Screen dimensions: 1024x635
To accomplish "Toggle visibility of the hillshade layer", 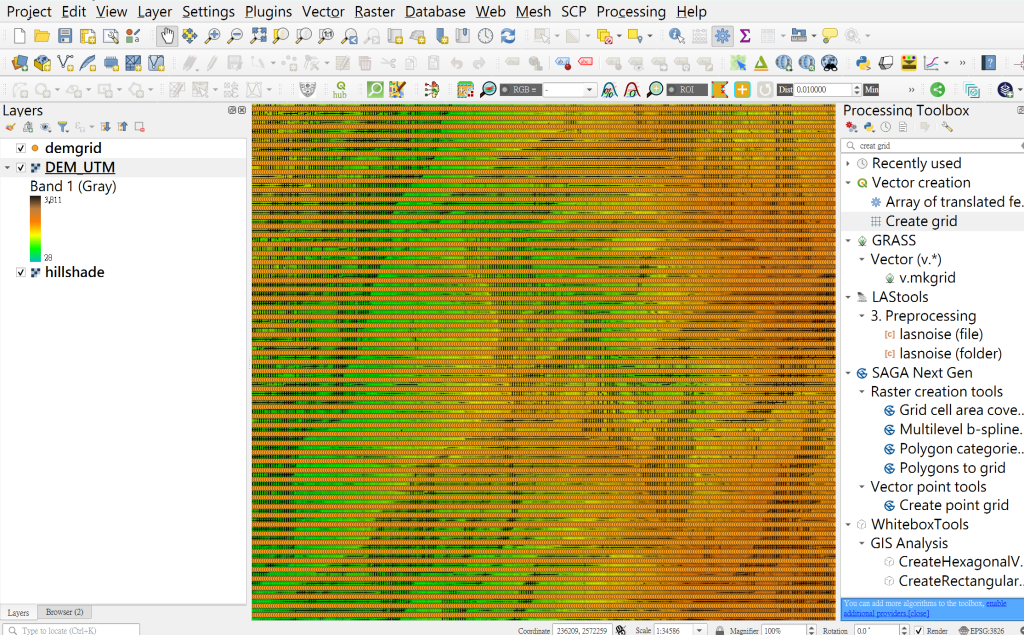I will tap(21, 272).
